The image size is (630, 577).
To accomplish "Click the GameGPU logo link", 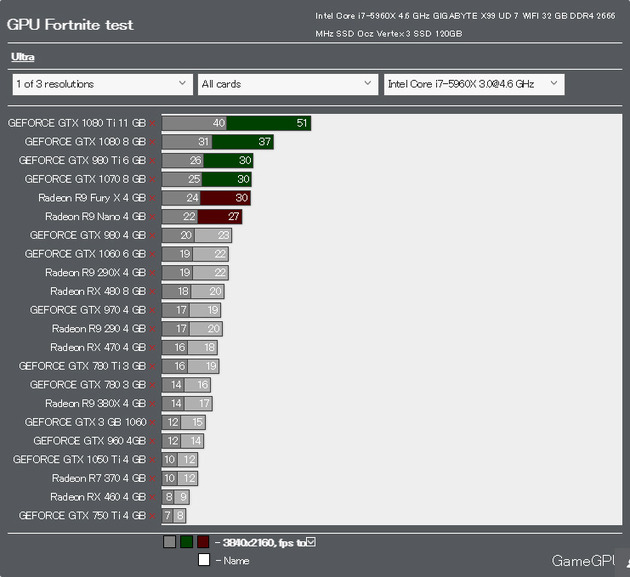I will coord(588,561).
